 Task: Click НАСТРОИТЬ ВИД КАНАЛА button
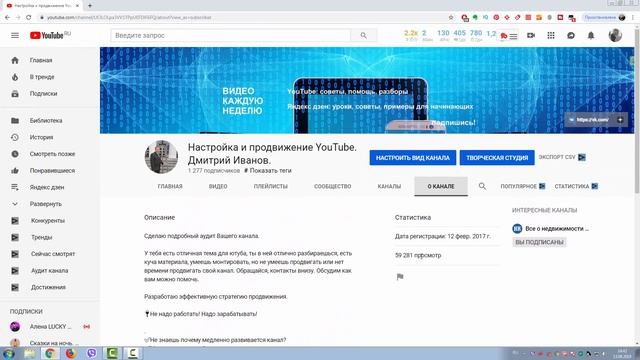413,158
